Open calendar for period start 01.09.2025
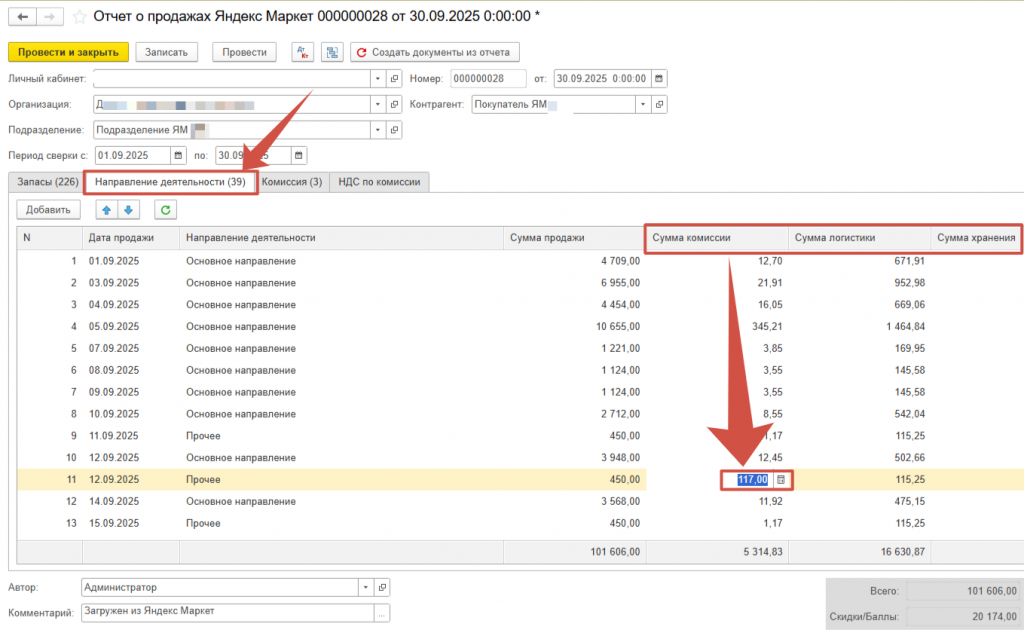The height and width of the screenshot is (633, 1024). [178, 155]
